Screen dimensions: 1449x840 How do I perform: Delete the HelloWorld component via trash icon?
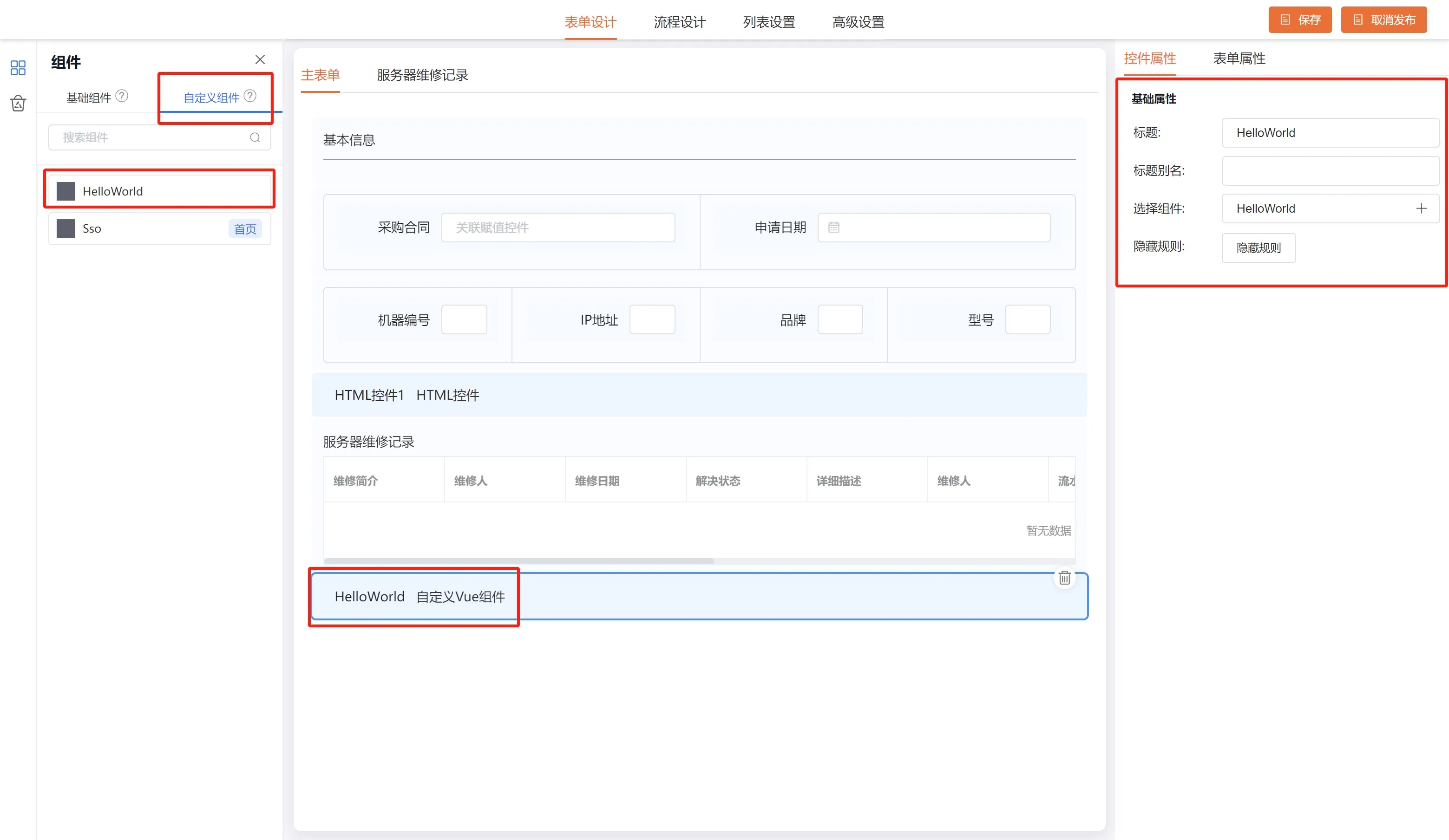(1064, 578)
